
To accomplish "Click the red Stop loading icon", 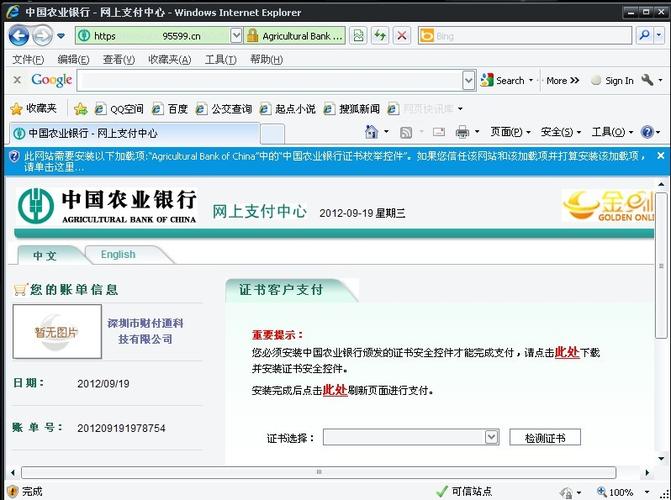I will click(401, 36).
